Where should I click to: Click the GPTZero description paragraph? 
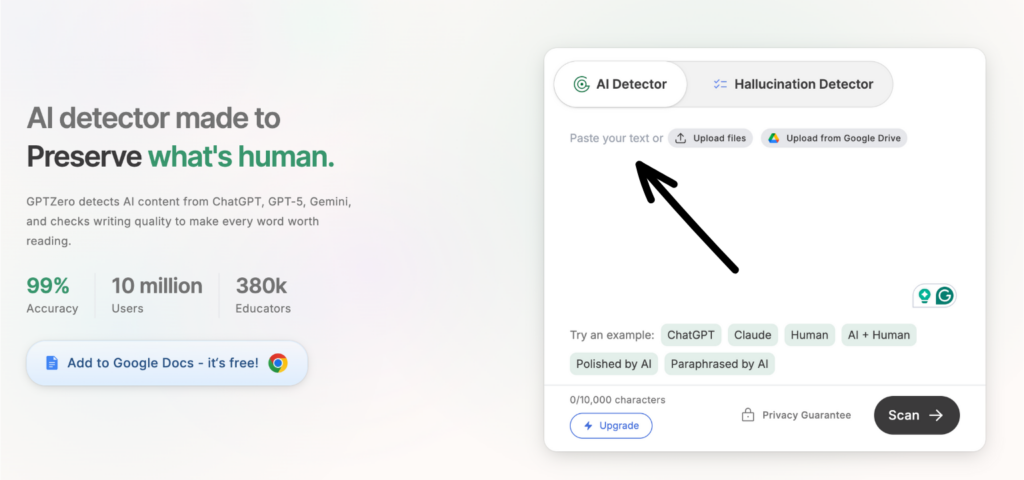(x=189, y=221)
